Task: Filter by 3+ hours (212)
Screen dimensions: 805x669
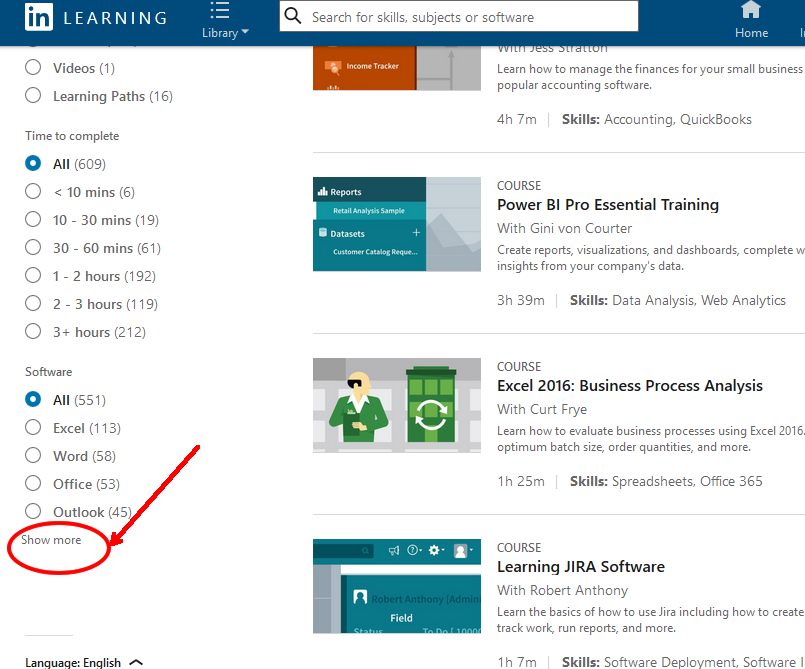Action: pos(33,331)
